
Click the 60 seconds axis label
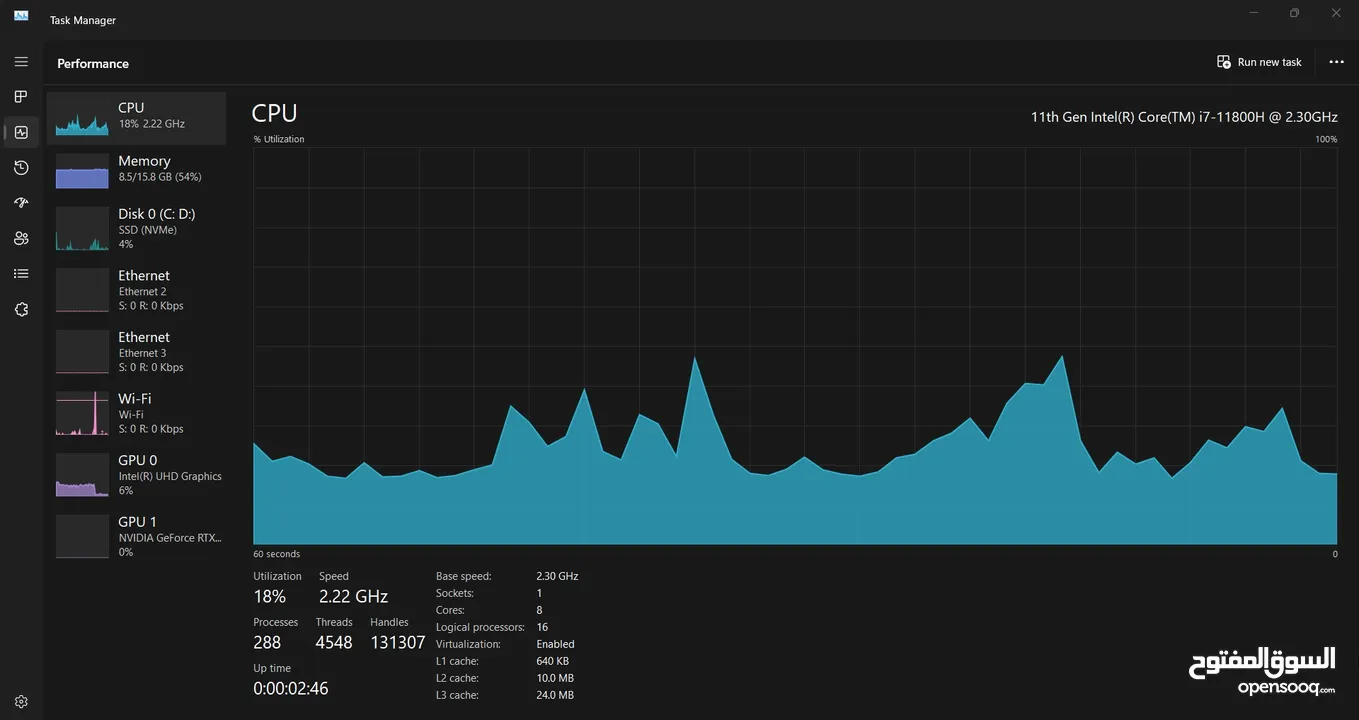pyautogui.click(x=277, y=554)
